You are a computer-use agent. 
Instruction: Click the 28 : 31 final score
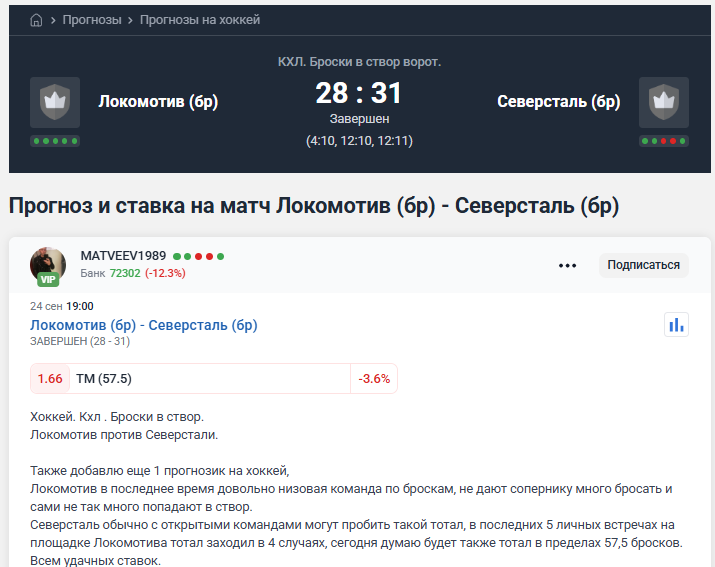click(x=359, y=93)
